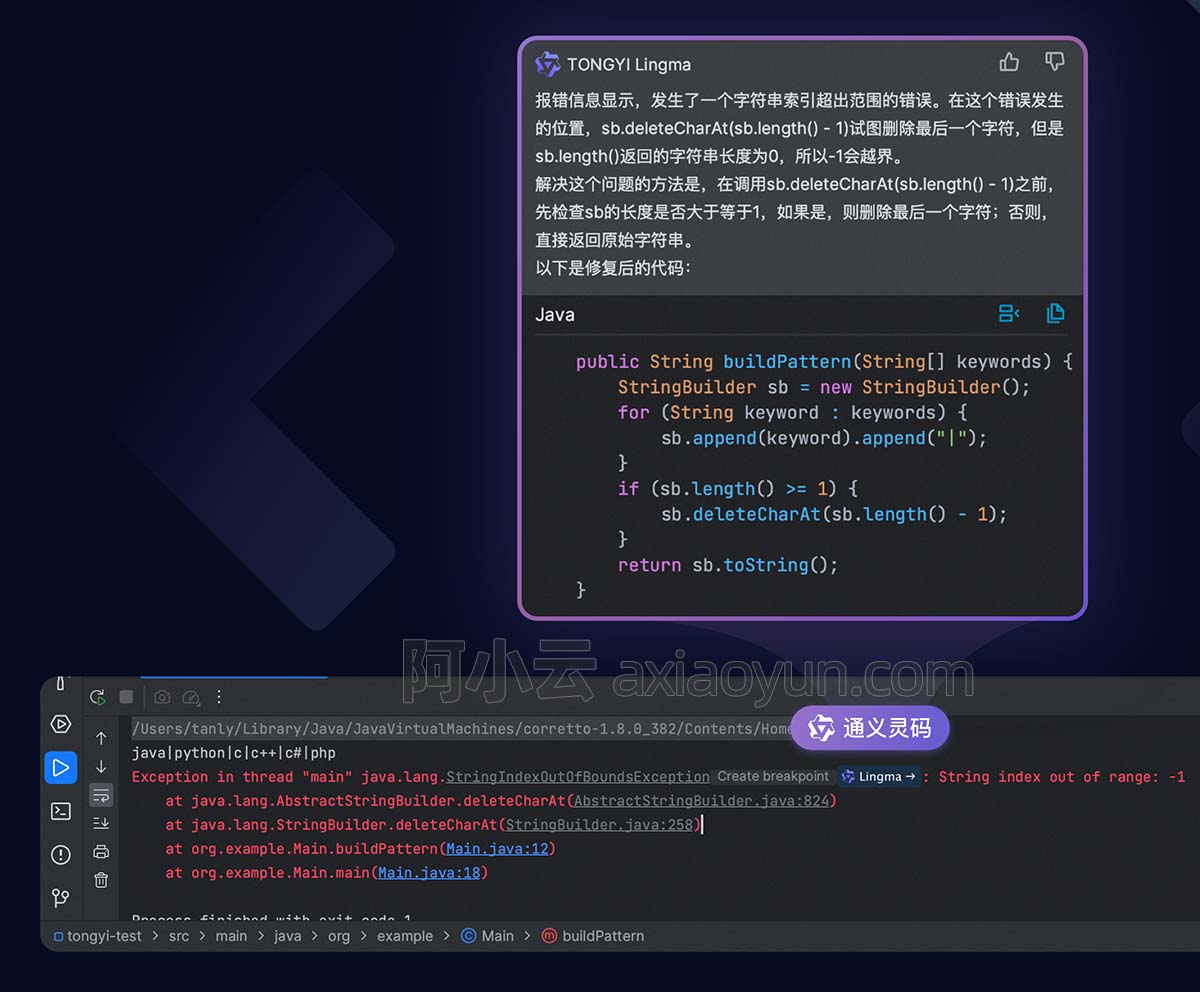
Task: Clear all console output with trash icon
Action: 101,880
